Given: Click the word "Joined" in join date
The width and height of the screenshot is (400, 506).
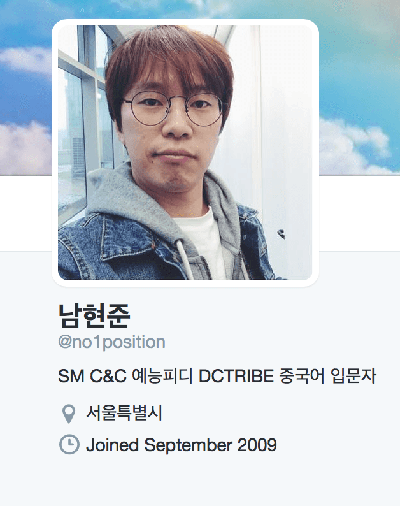Looking at the screenshot, I should tap(112, 445).
